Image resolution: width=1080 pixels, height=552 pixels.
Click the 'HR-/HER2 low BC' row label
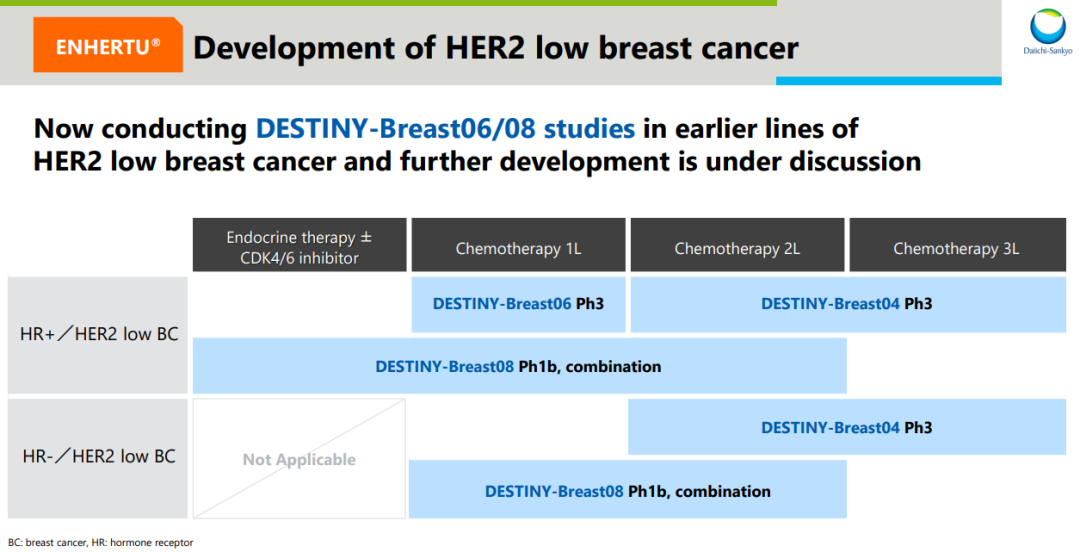tap(98, 458)
